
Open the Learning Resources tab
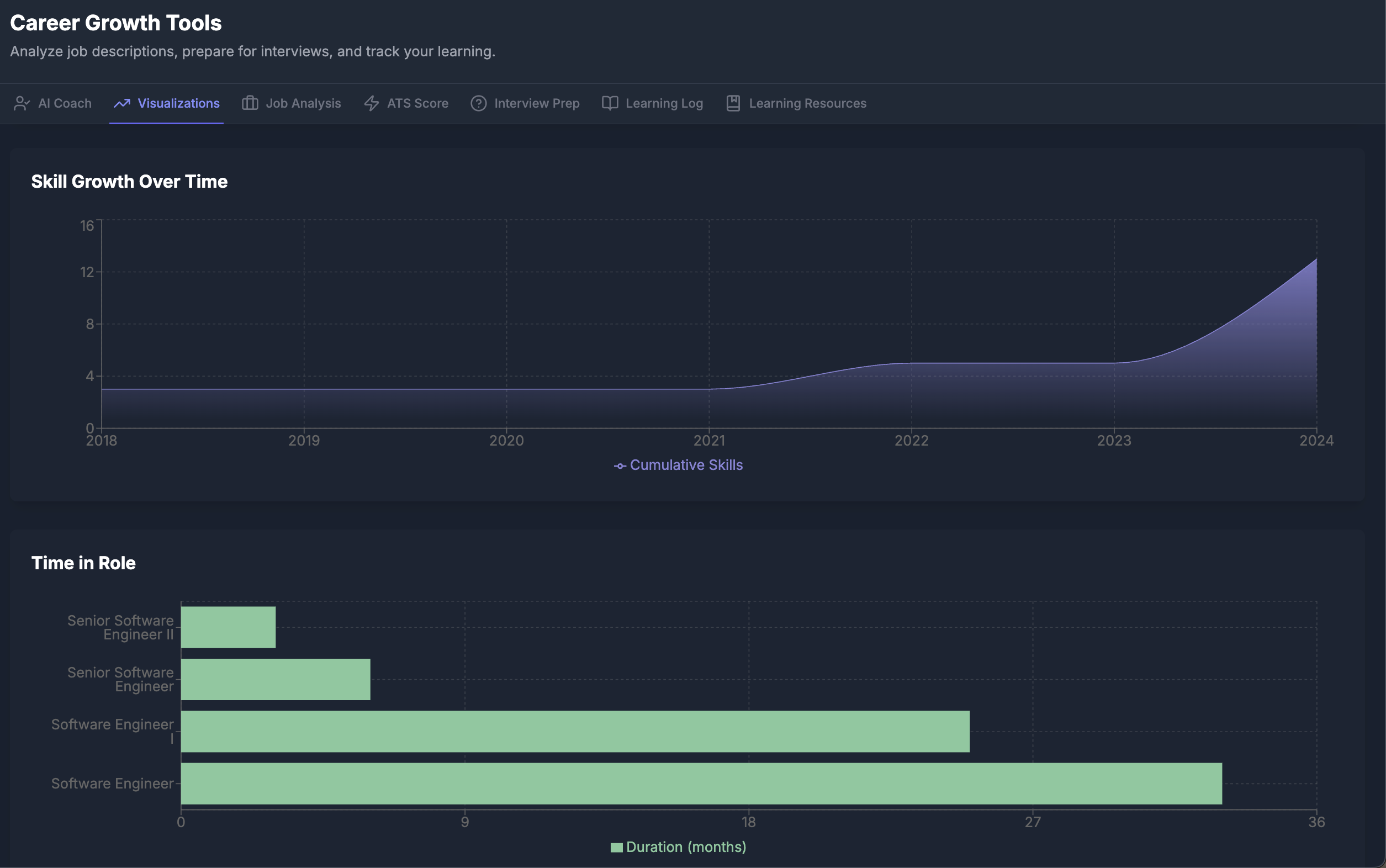coord(807,103)
